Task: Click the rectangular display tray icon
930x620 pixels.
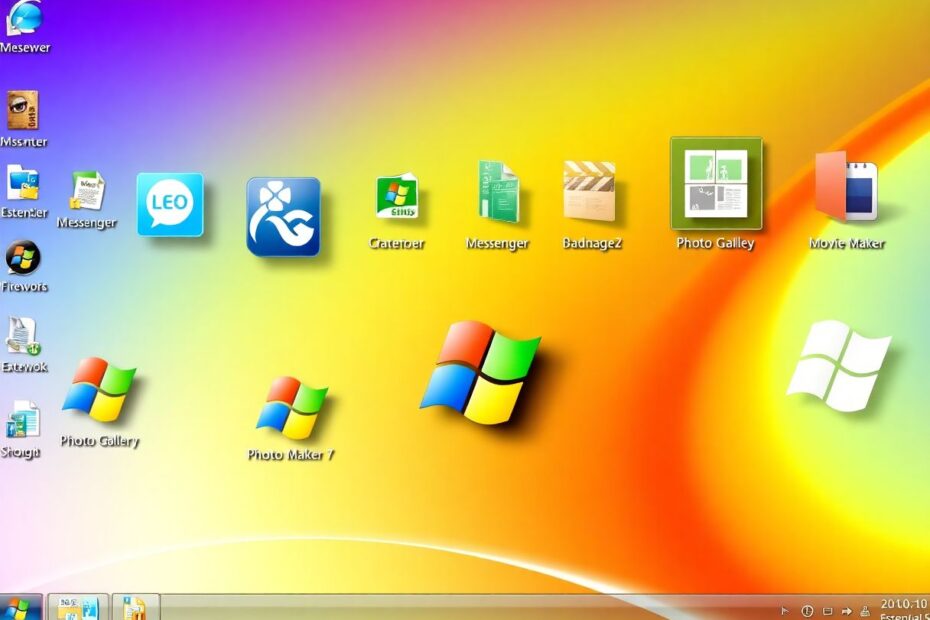Action: [827, 611]
